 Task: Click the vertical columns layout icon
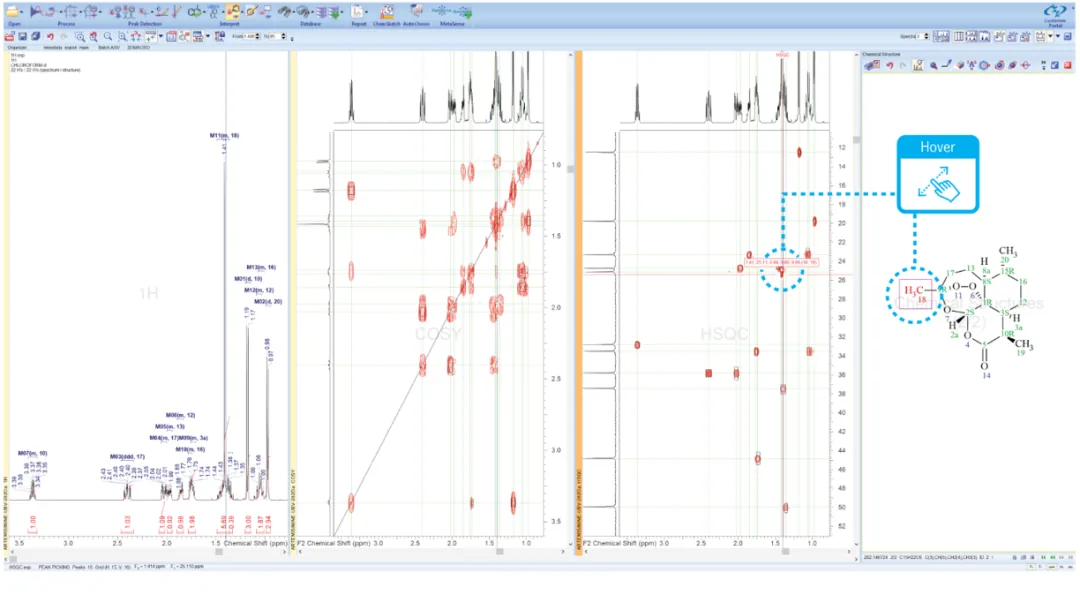tap(958, 37)
